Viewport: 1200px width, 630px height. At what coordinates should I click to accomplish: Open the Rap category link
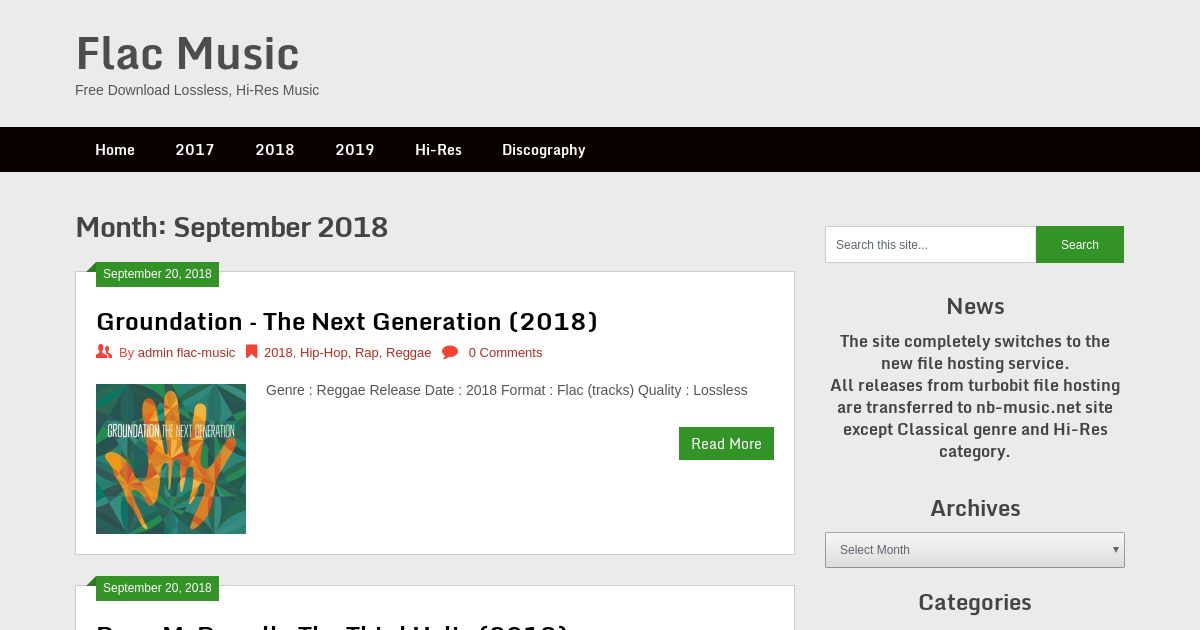(x=366, y=353)
